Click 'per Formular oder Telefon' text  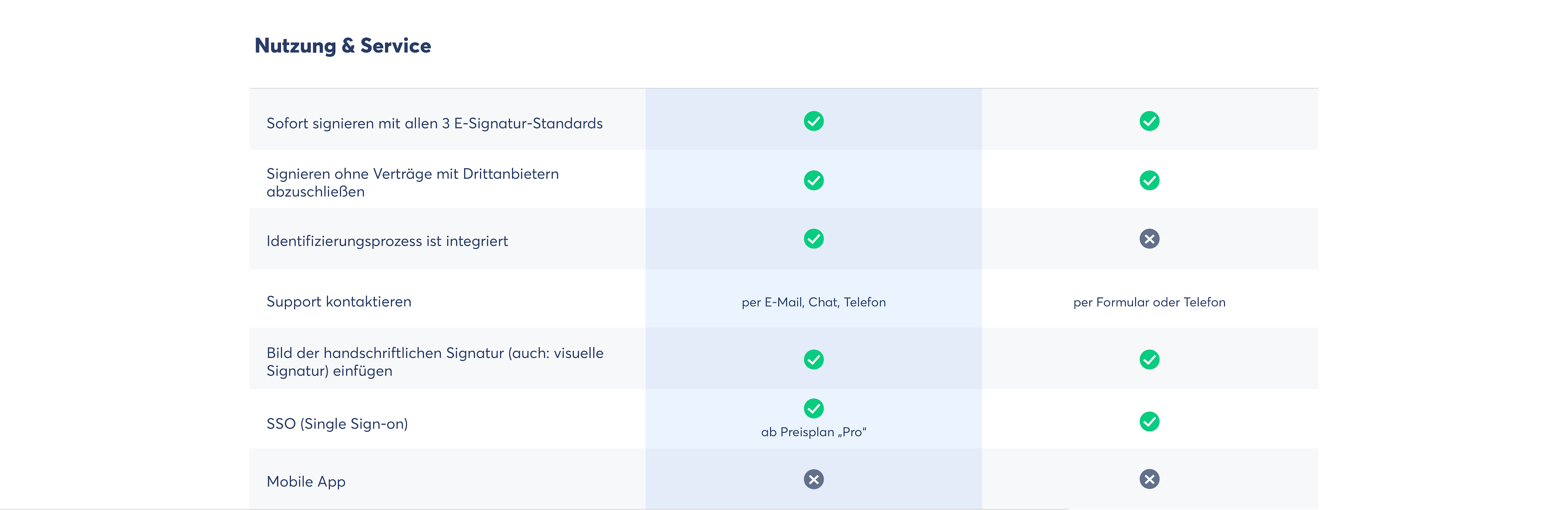1149,302
